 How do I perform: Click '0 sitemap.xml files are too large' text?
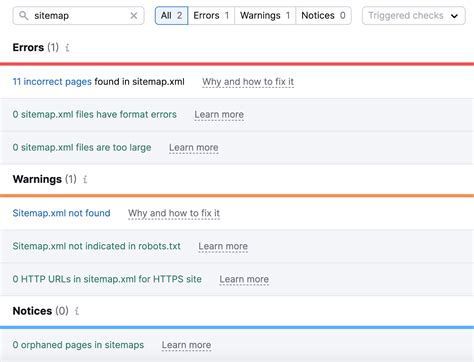point(82,147)
